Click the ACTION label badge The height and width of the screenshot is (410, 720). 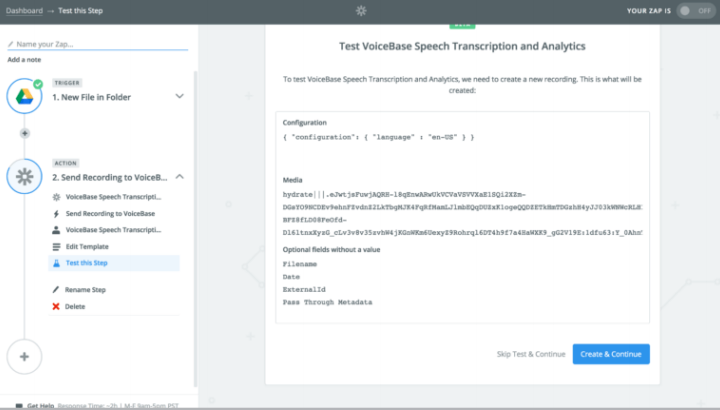[x=66, y=163]
